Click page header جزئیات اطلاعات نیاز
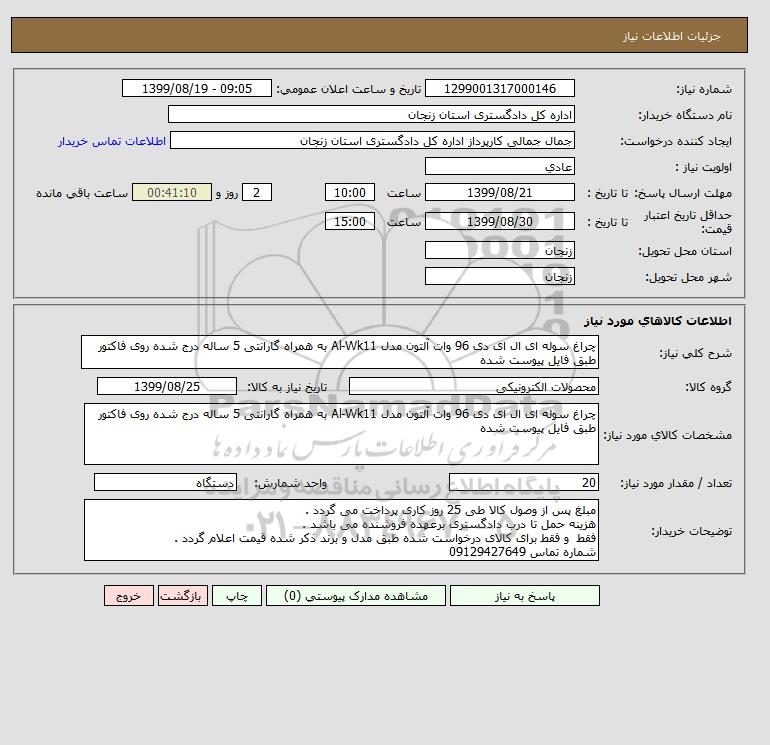770x745 pixels. [x=671, y=36]
